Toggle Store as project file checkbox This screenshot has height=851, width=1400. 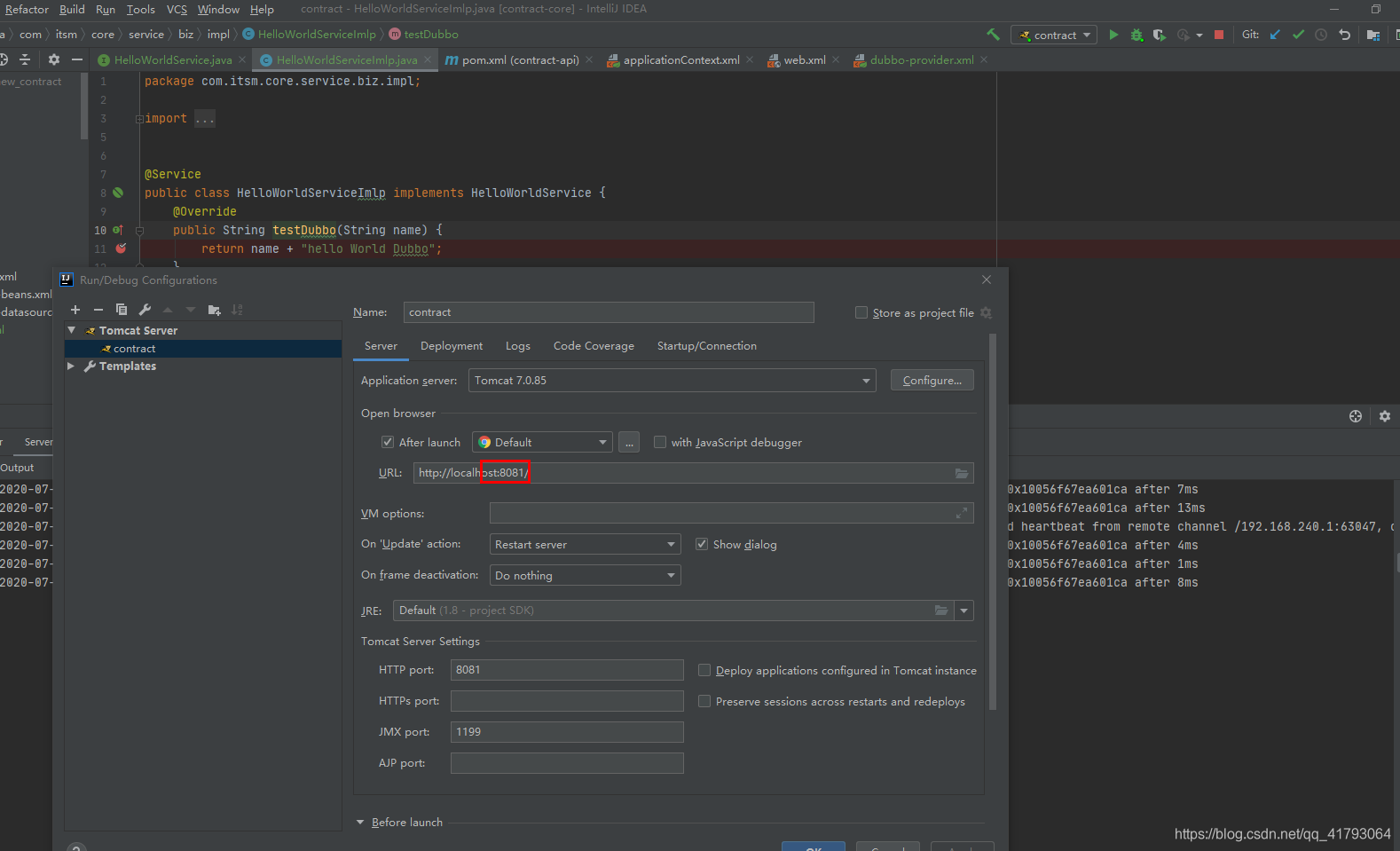861,312
